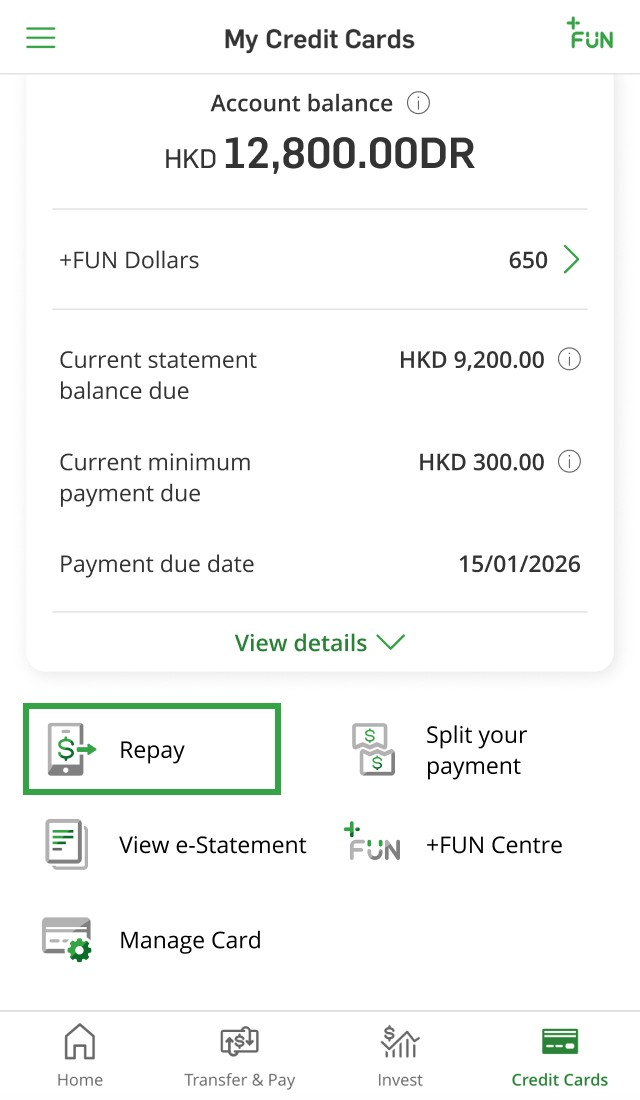The height and width of the screenshot is (1100, 640).
Task: Tap the +FUN logo in header
Action: tap(589, 34)
